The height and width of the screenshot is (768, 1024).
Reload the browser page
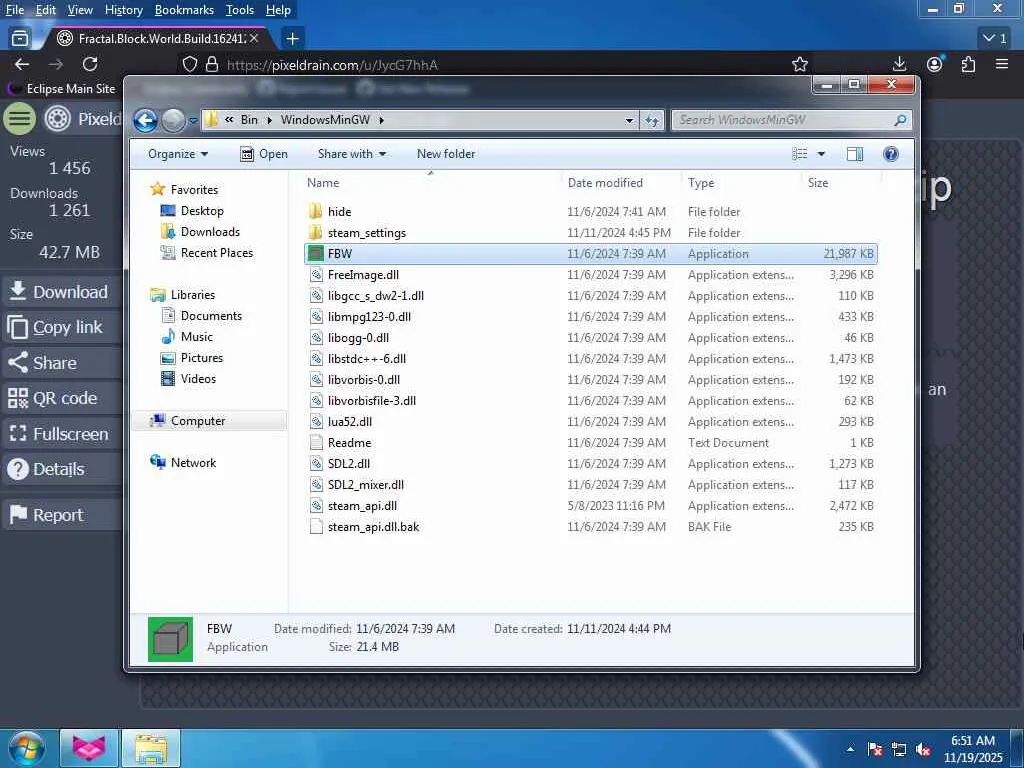(90, 64)
